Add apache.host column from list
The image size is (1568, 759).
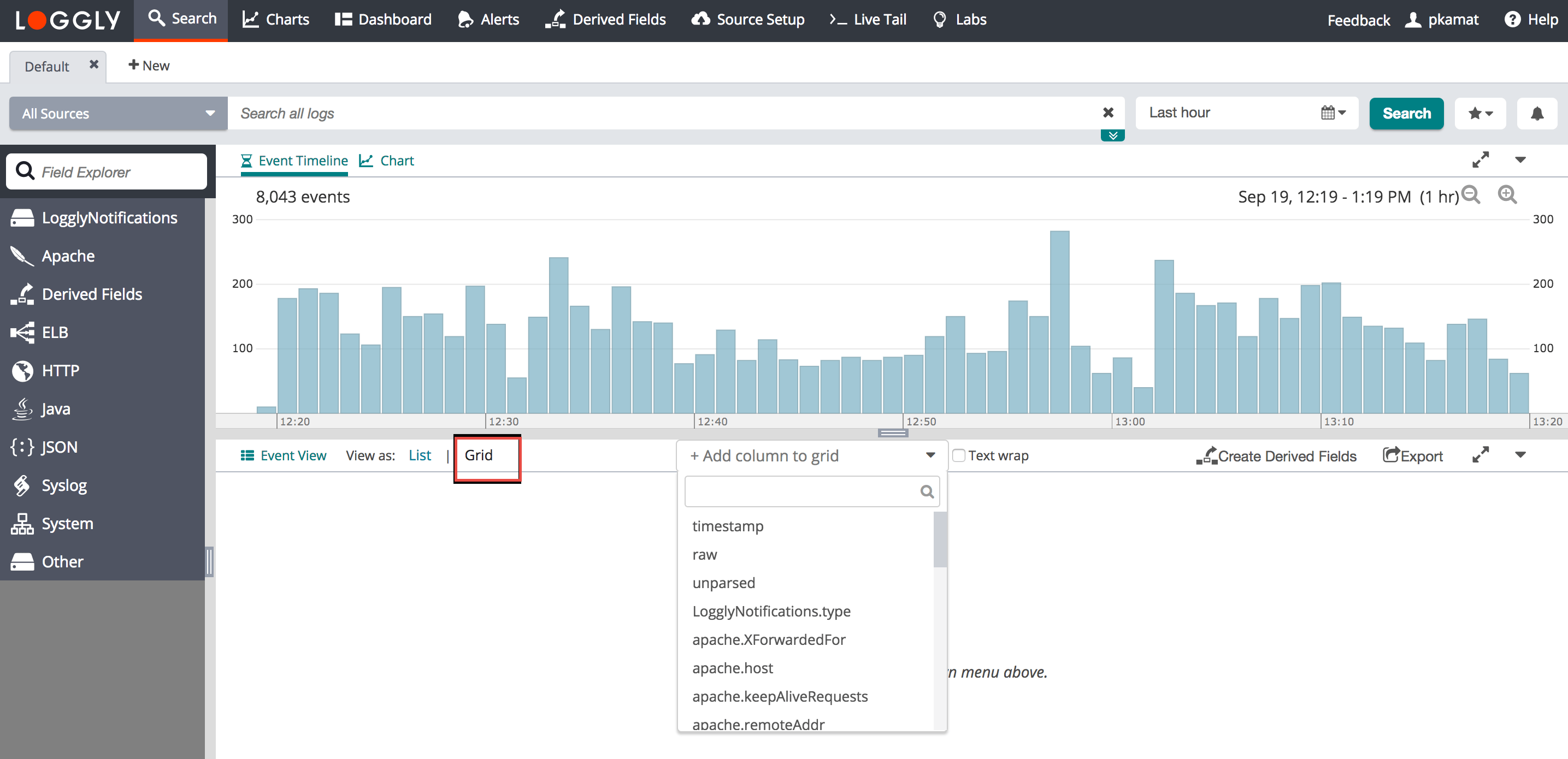732,668
